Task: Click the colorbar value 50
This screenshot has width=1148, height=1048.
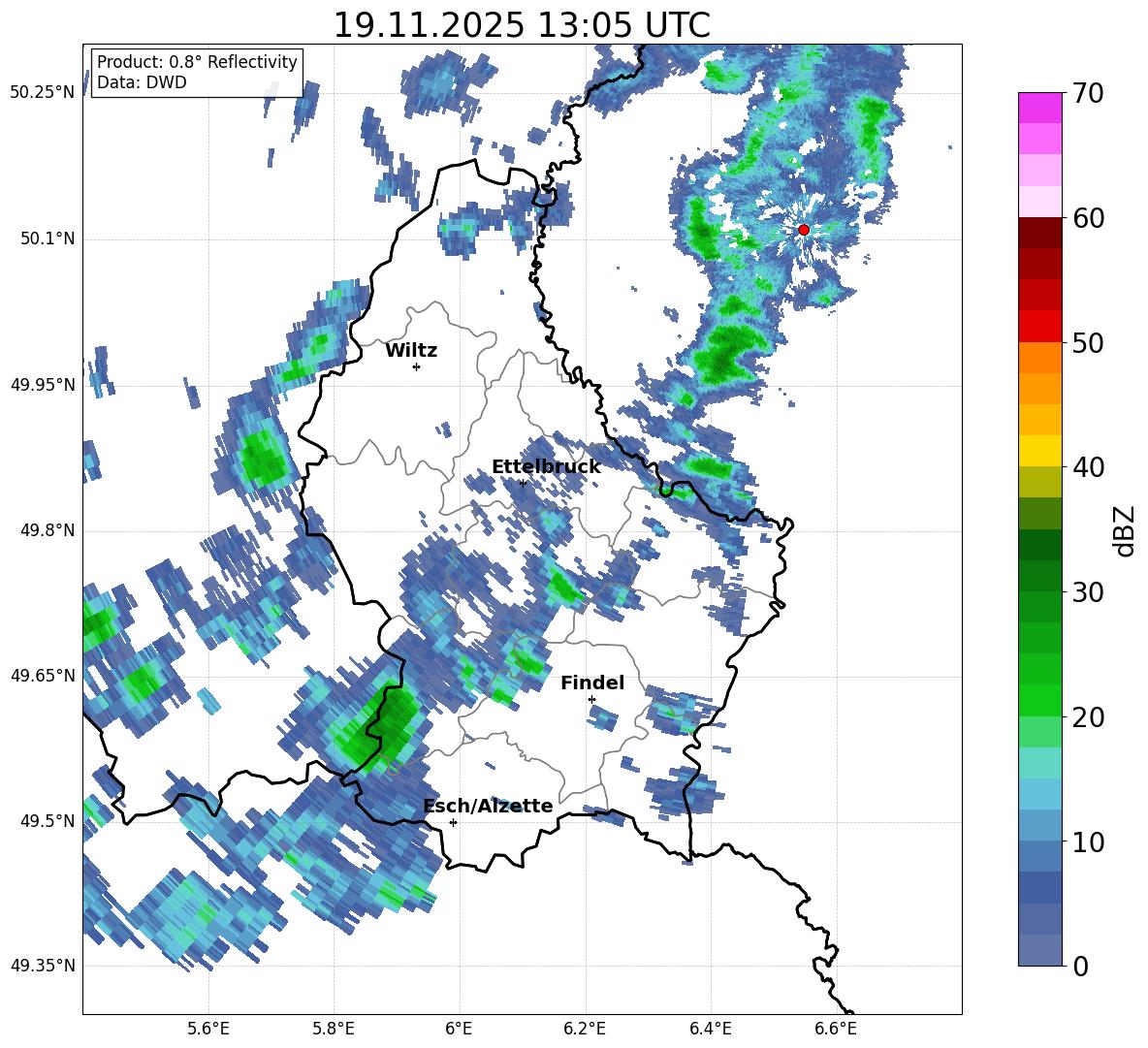Action: coord(1088,342)
